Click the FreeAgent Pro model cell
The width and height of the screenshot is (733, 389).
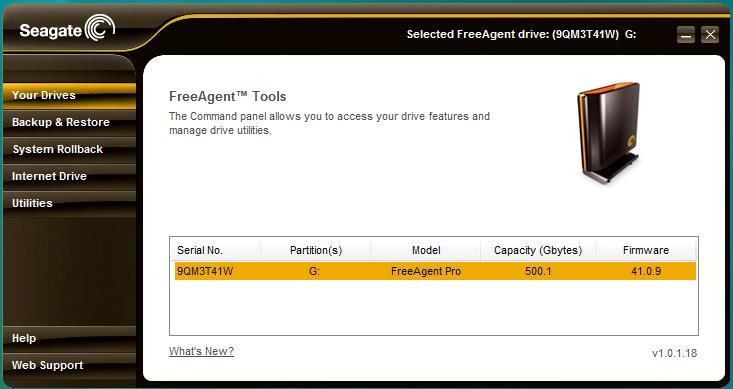click(x=425, y=271)
